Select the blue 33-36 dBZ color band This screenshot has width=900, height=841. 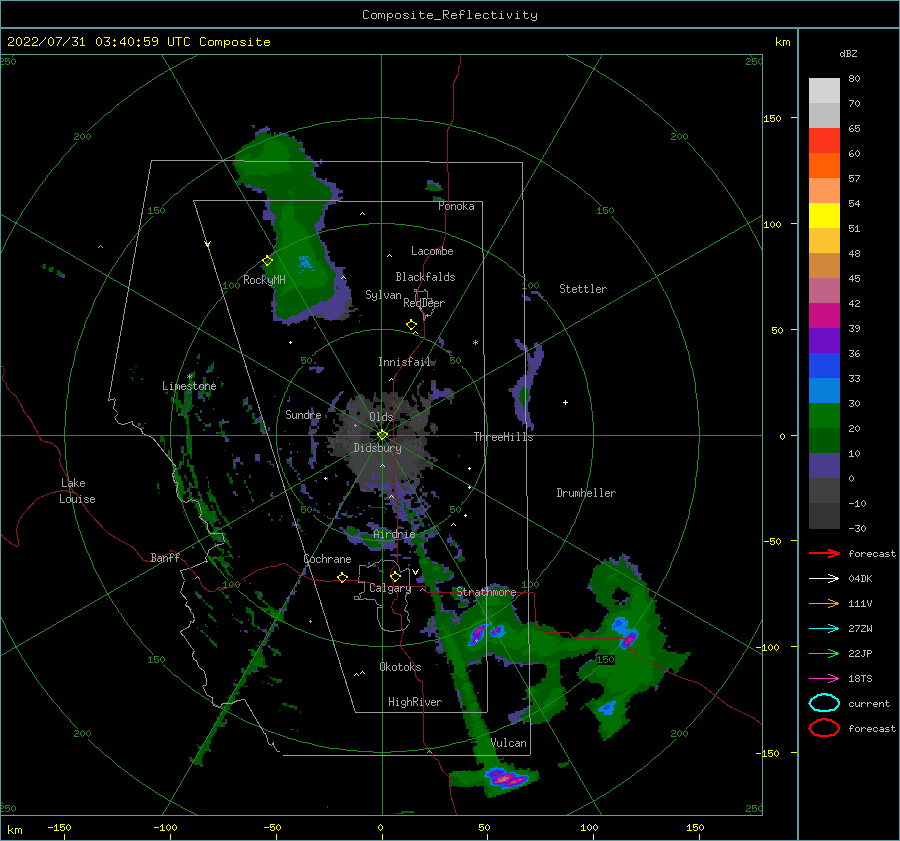(x=824, y=365)
